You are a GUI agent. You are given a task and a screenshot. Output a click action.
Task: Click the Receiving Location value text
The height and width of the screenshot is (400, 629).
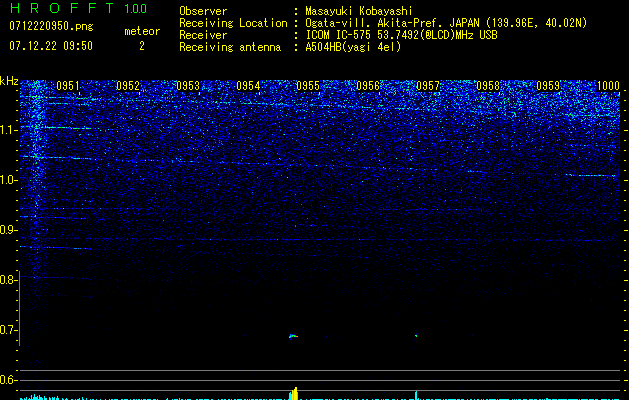point(446,23)
